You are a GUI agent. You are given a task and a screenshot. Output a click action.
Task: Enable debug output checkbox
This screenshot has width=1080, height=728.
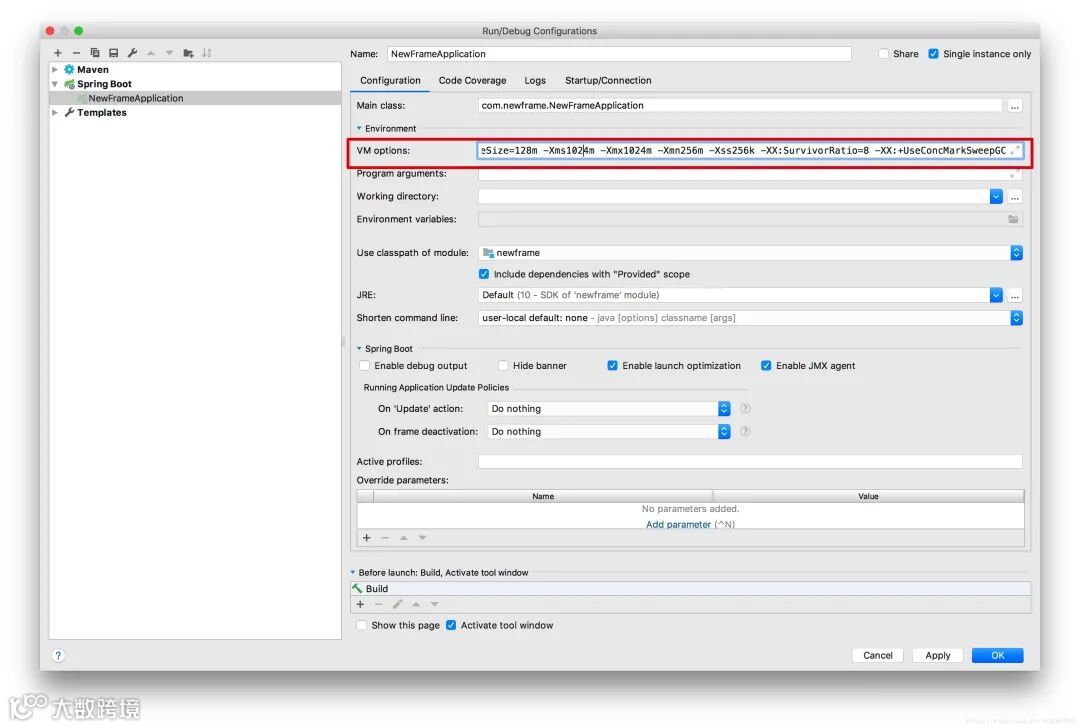[364, 366]
